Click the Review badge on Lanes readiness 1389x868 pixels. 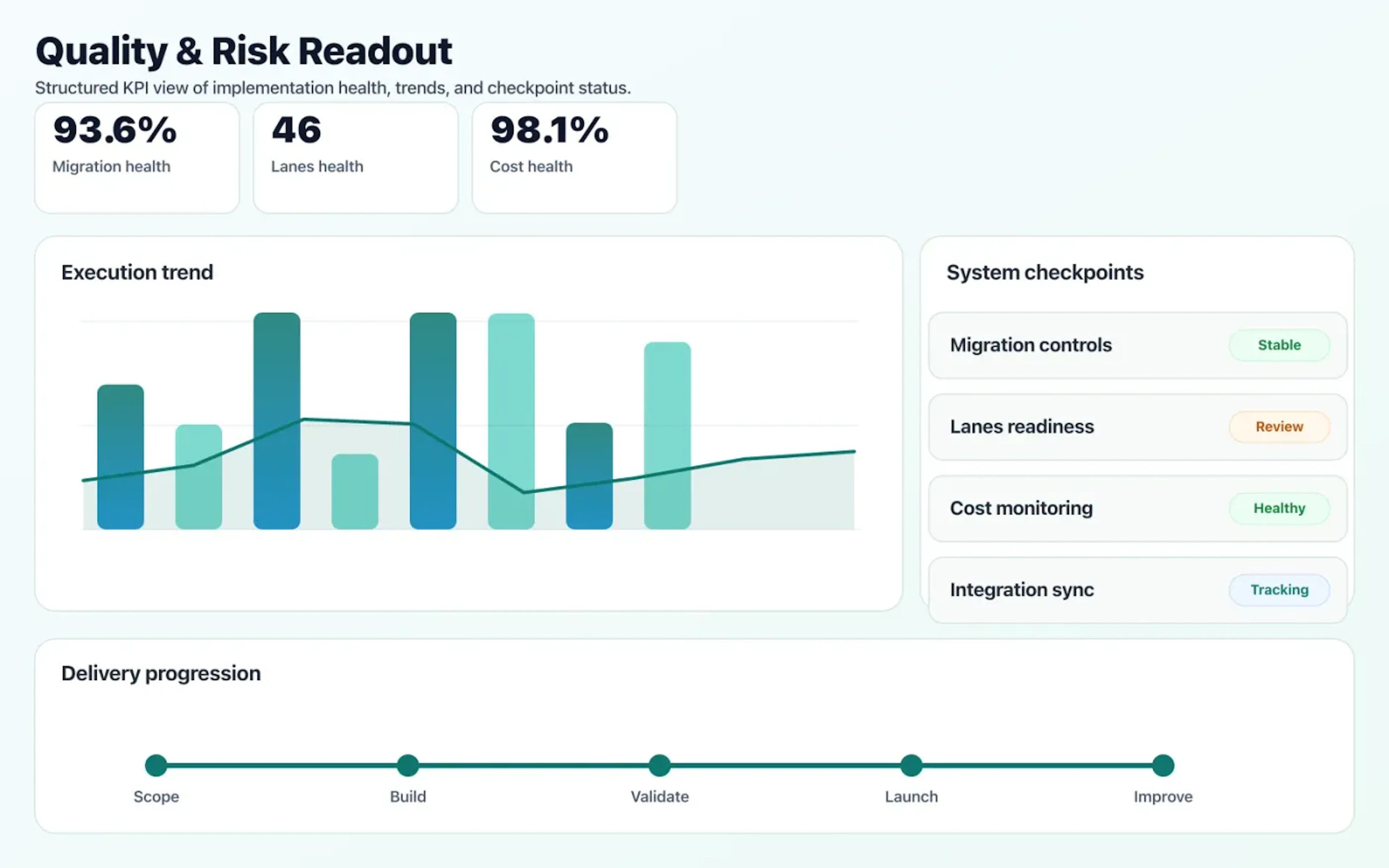[x=1279, y=426]
